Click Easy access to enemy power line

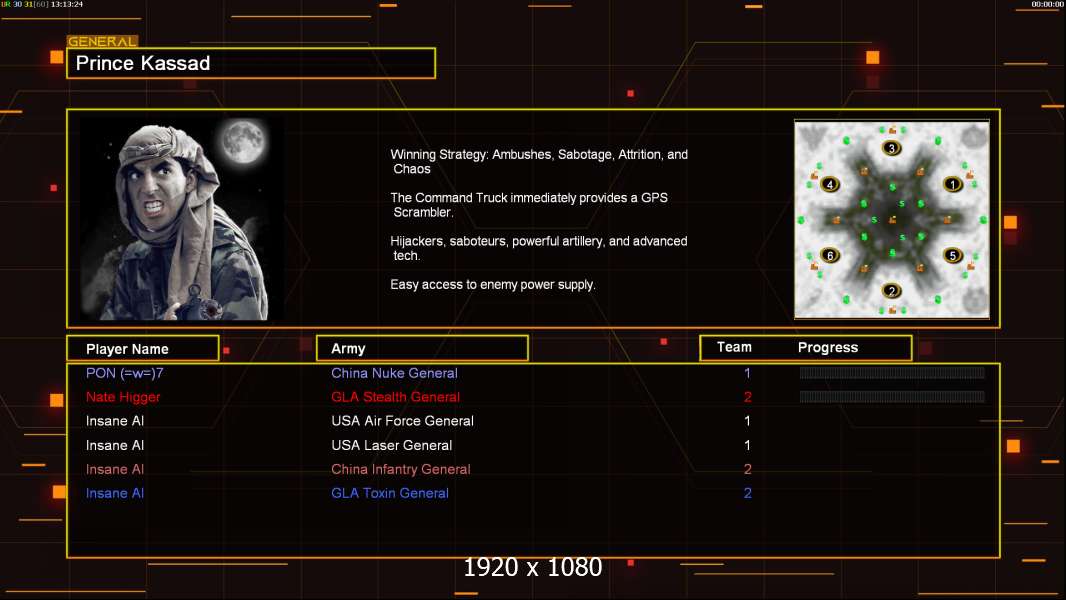(493, 285)
